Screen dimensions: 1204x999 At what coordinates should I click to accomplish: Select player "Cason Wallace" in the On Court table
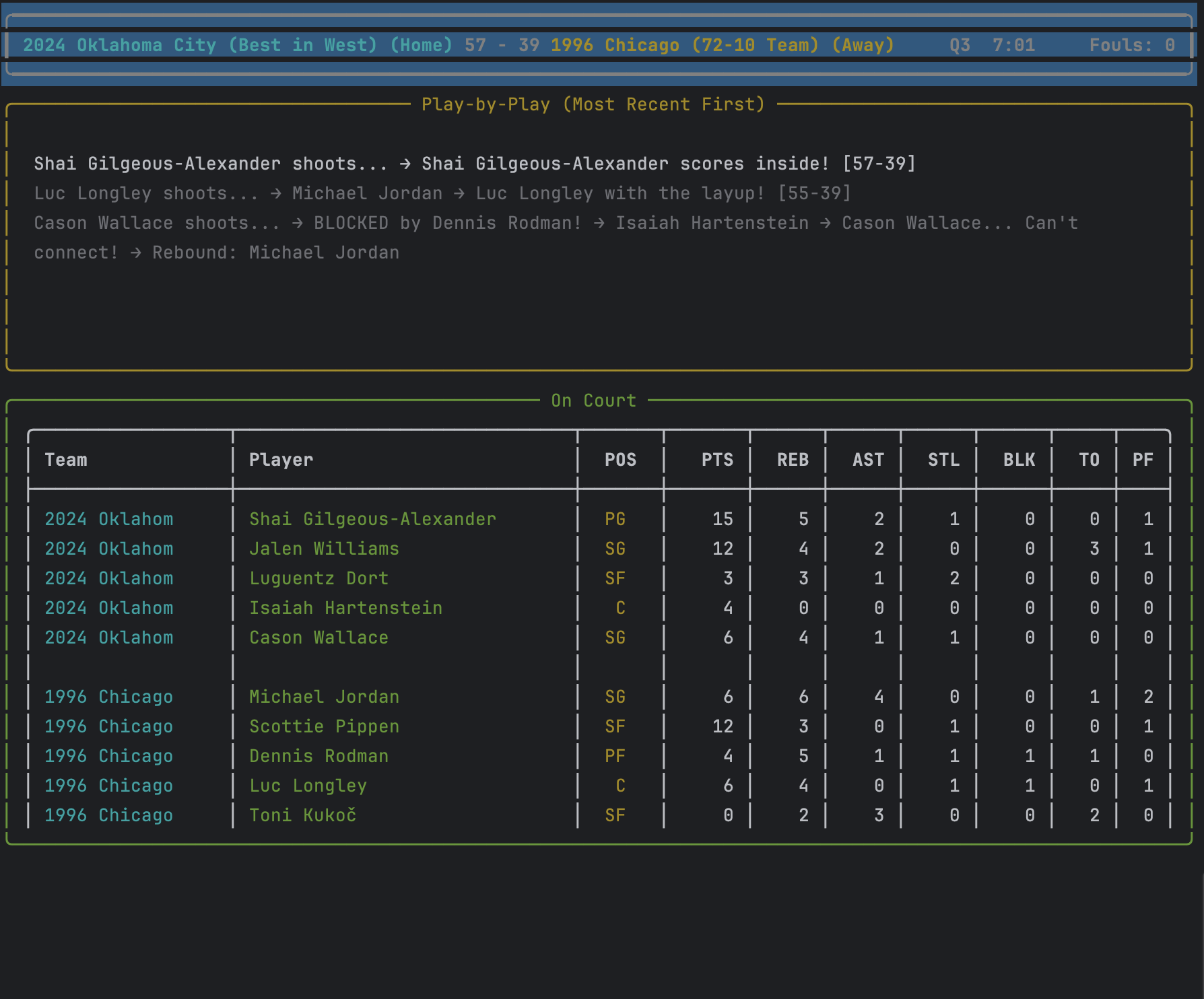[319, 638]
